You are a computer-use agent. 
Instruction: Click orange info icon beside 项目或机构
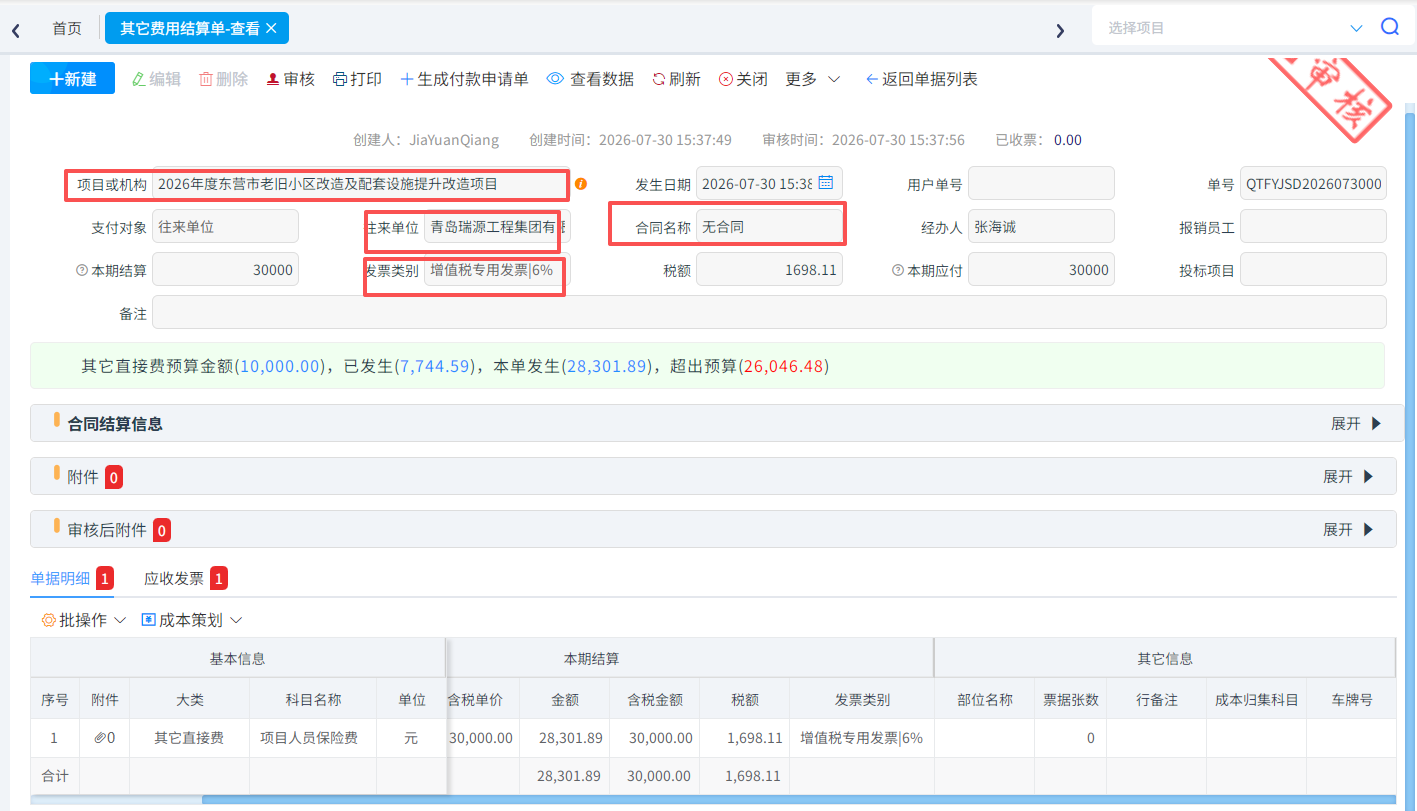[581, 184]
